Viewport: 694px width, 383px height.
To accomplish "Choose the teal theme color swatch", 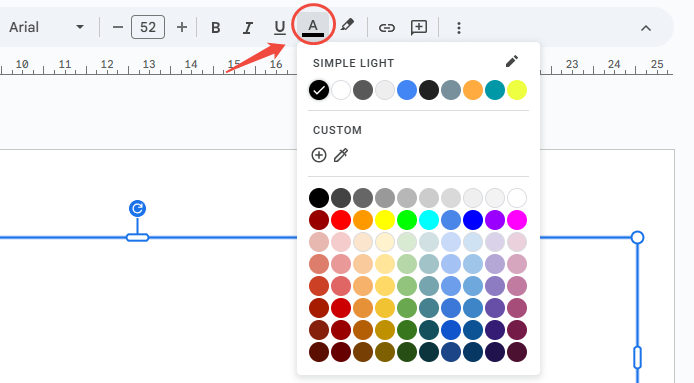I will 495,90.
